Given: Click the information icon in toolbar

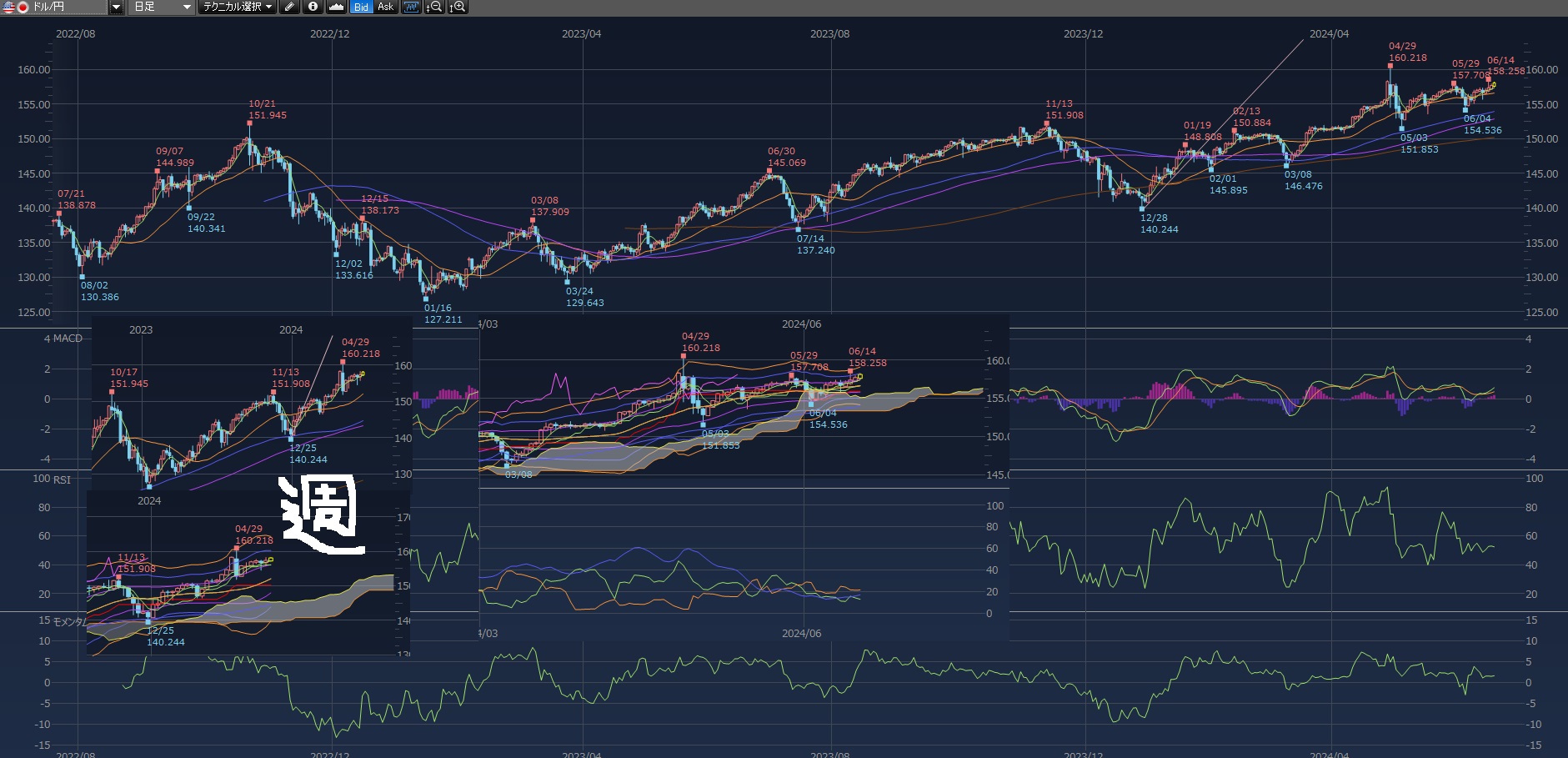Looking at the screenshot, I should [313, 7].
